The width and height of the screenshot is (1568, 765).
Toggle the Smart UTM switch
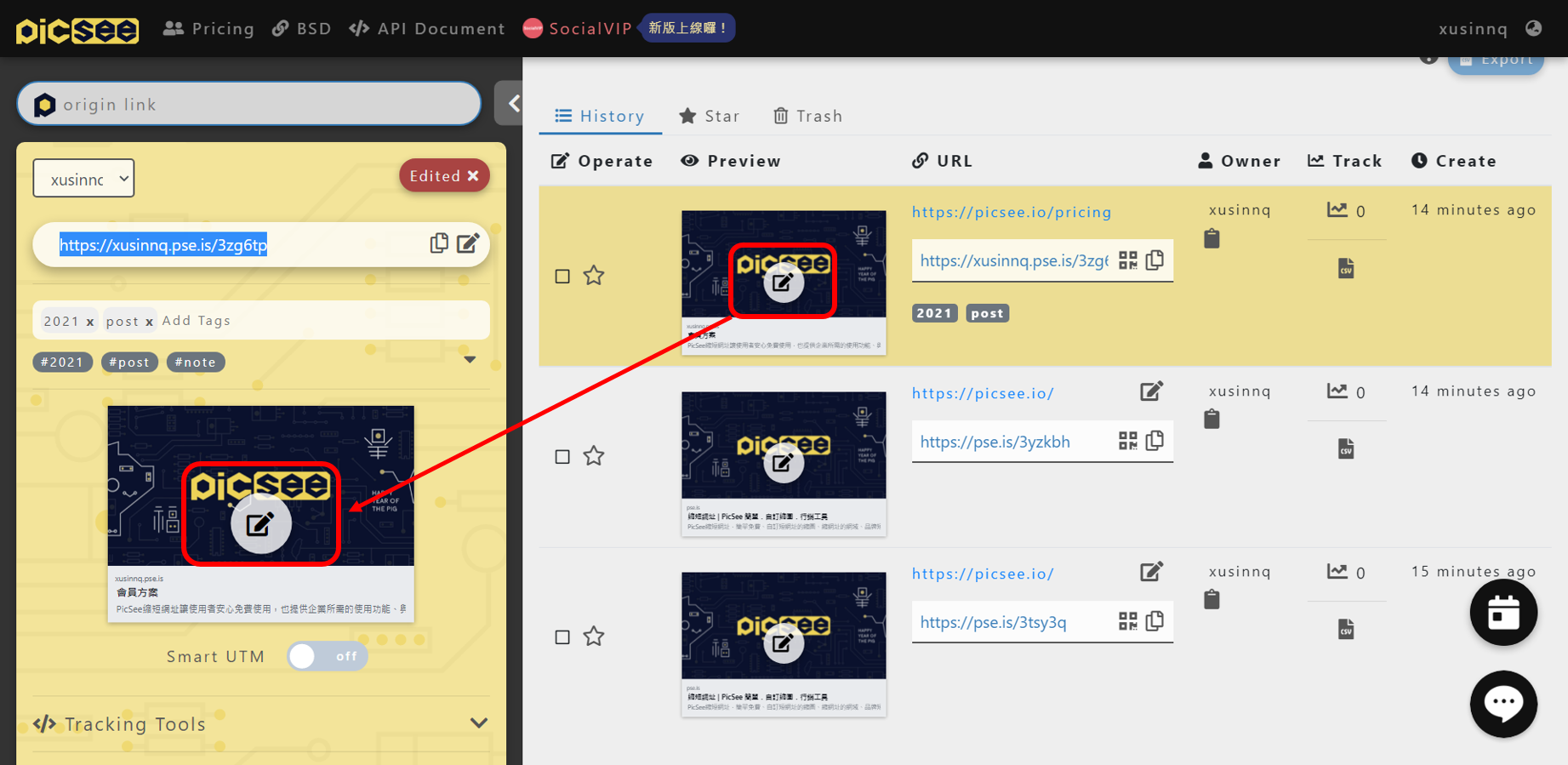tap(327, 656)
